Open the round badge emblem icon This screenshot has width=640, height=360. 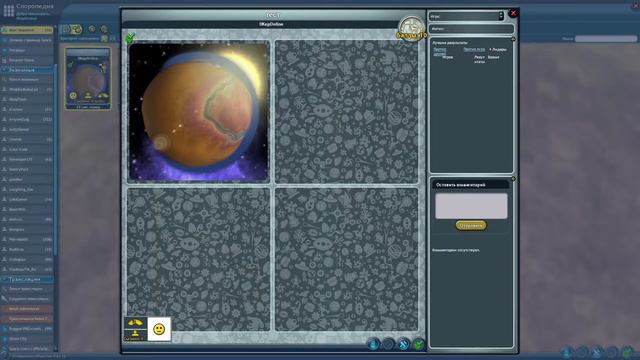411,29
